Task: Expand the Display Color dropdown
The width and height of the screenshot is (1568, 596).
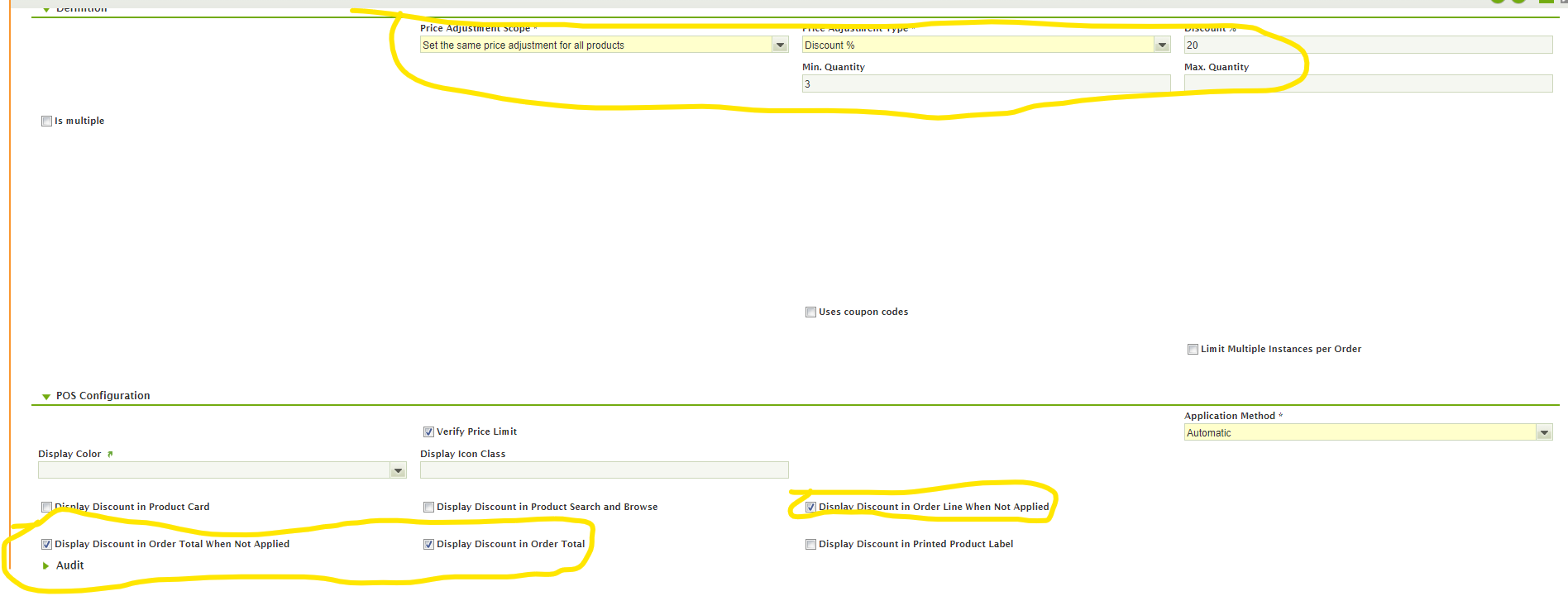Action: tap(398, 471)
